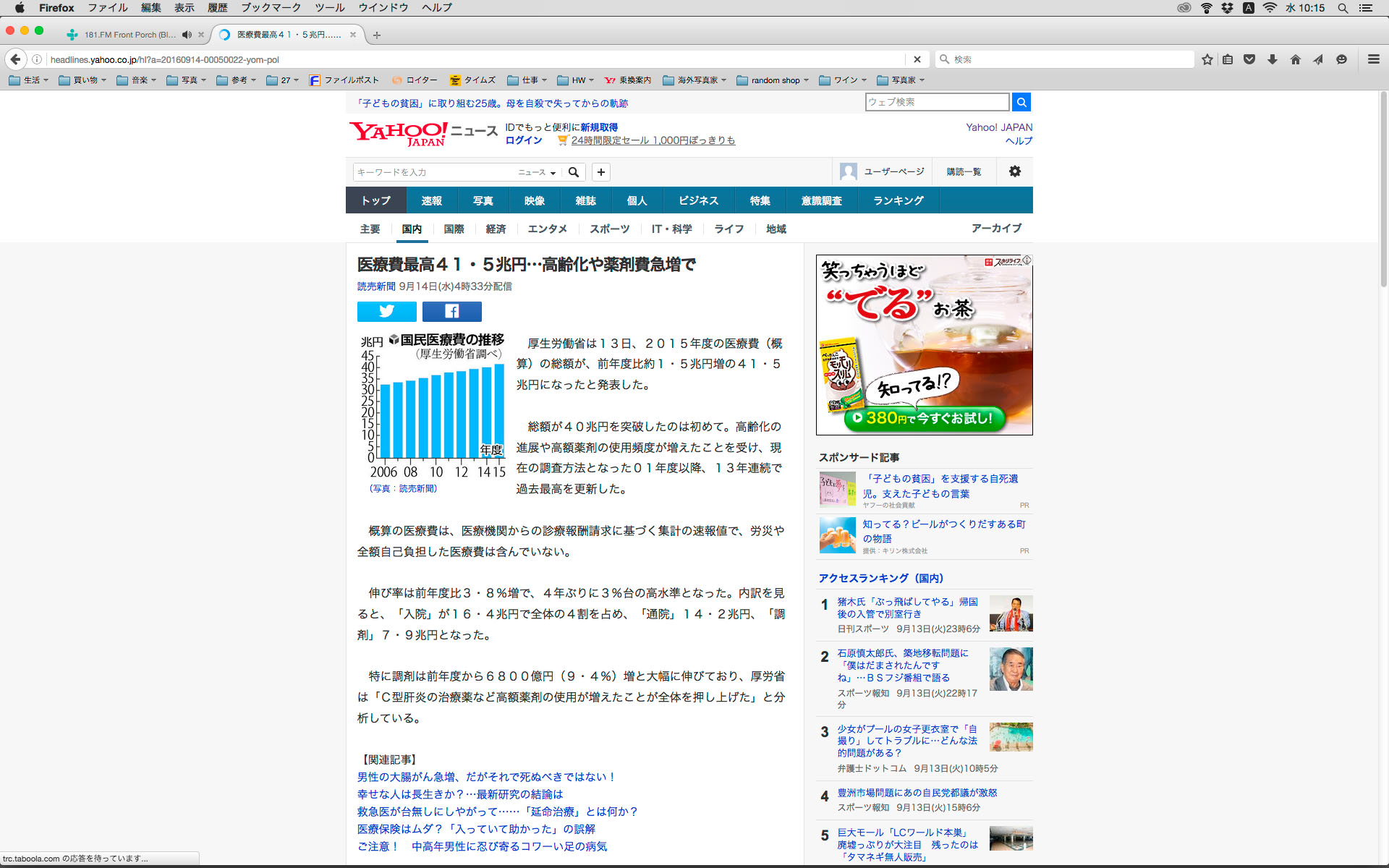Go to Firefox home page icon
The image size is (1389, 868).
[1295, 59]
